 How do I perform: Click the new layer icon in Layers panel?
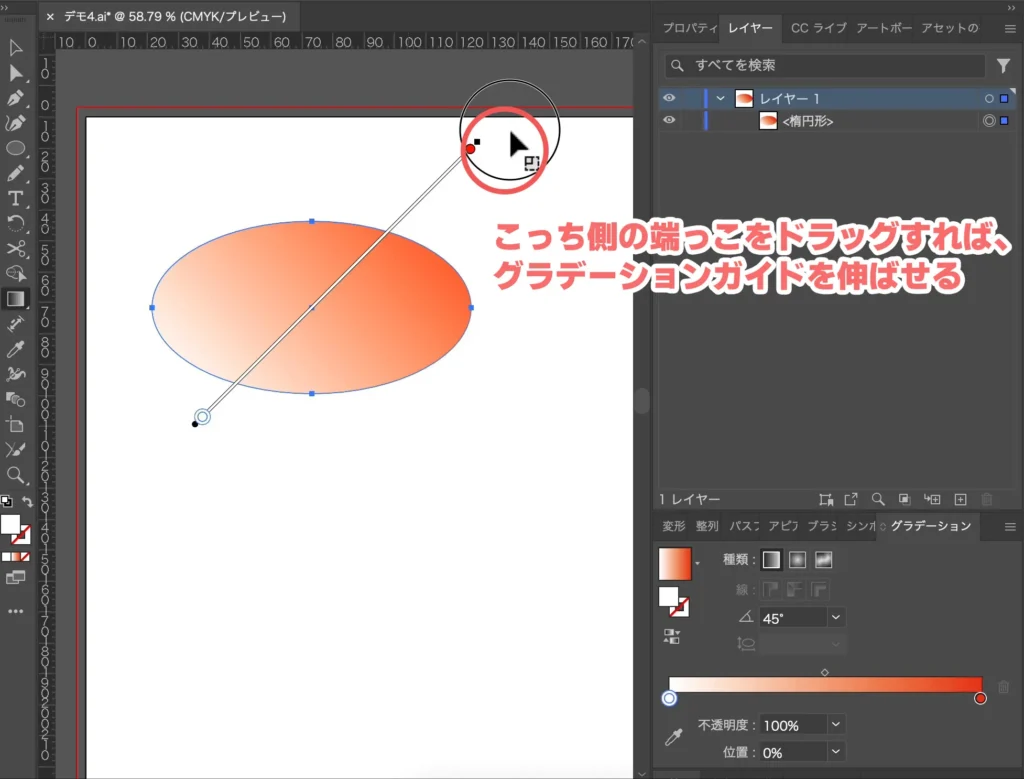pos(960,499)
